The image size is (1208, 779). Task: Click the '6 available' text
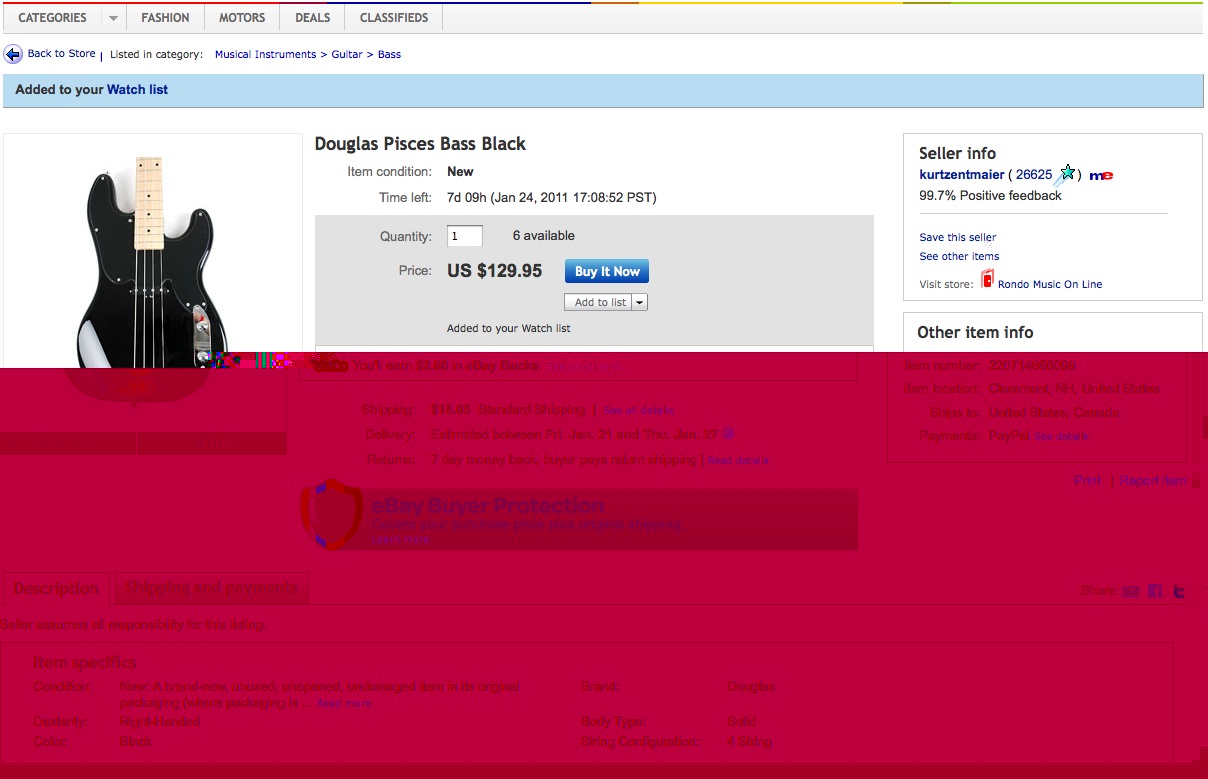544,236
